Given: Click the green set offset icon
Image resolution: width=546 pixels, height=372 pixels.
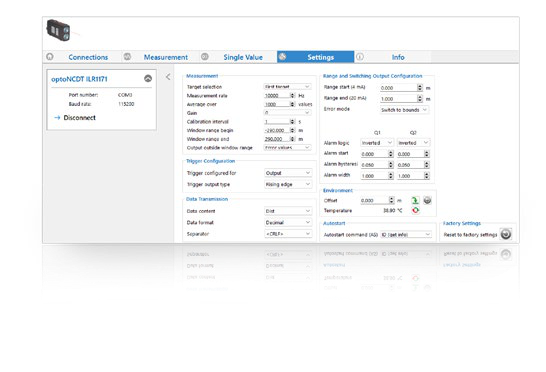Looking at the screenshot, I should [x=415, y=200].
